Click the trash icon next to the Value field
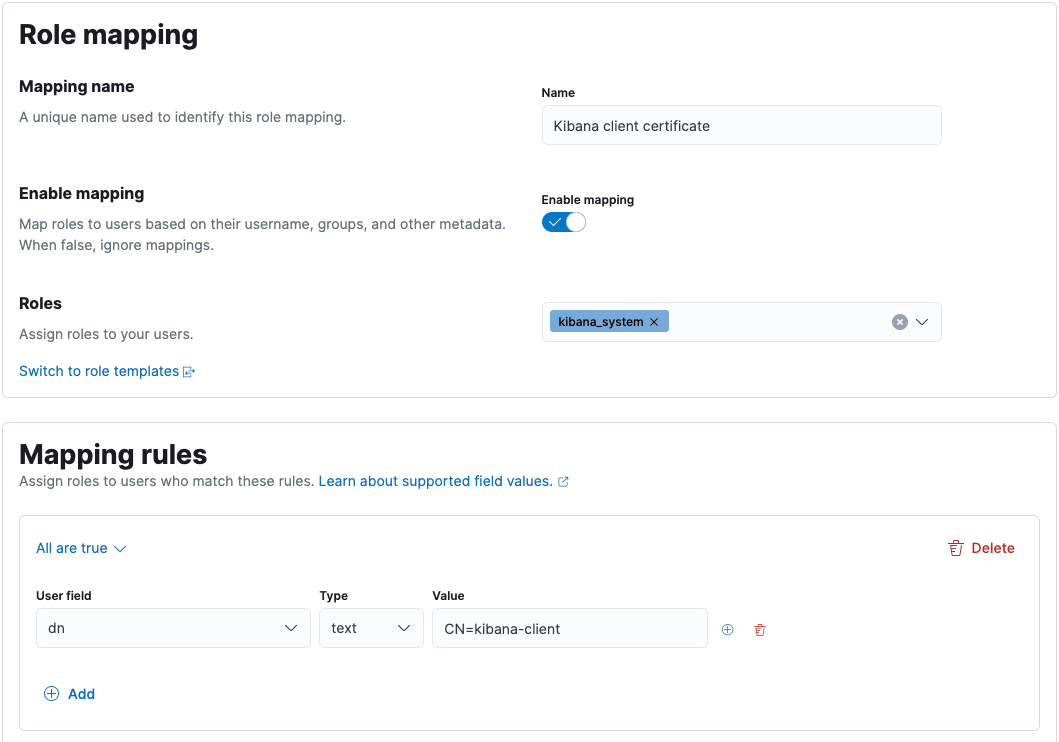Screen dimensions: 1059x742 tap(760, 629)
